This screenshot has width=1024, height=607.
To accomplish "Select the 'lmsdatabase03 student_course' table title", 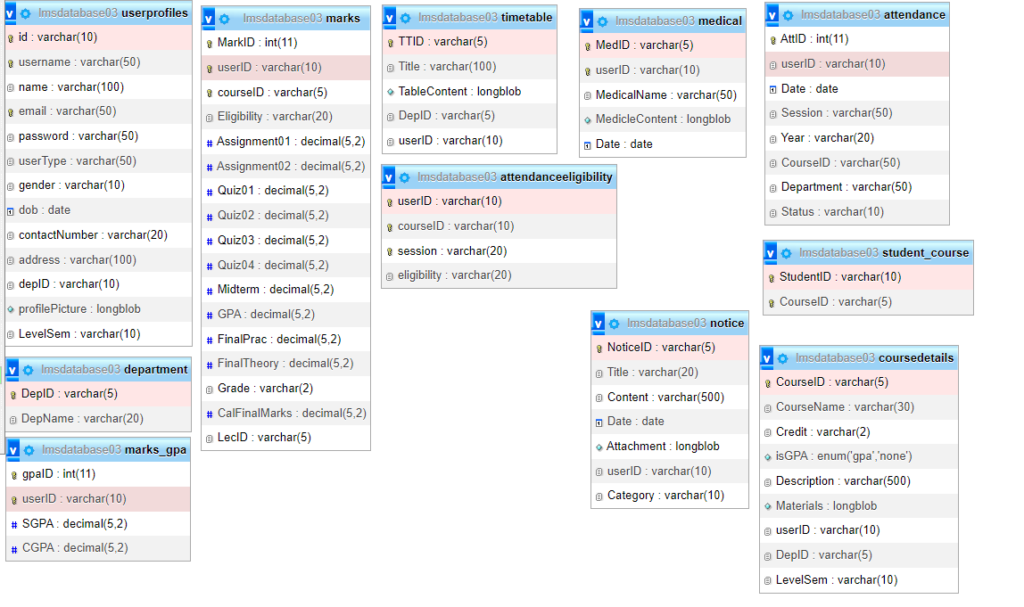I will click(884, 253).
